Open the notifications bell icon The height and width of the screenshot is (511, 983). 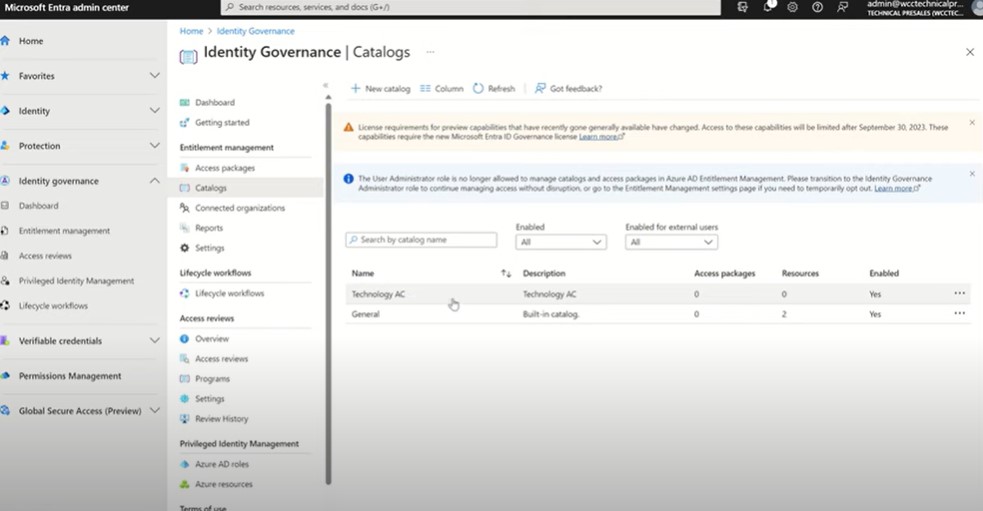768,7
